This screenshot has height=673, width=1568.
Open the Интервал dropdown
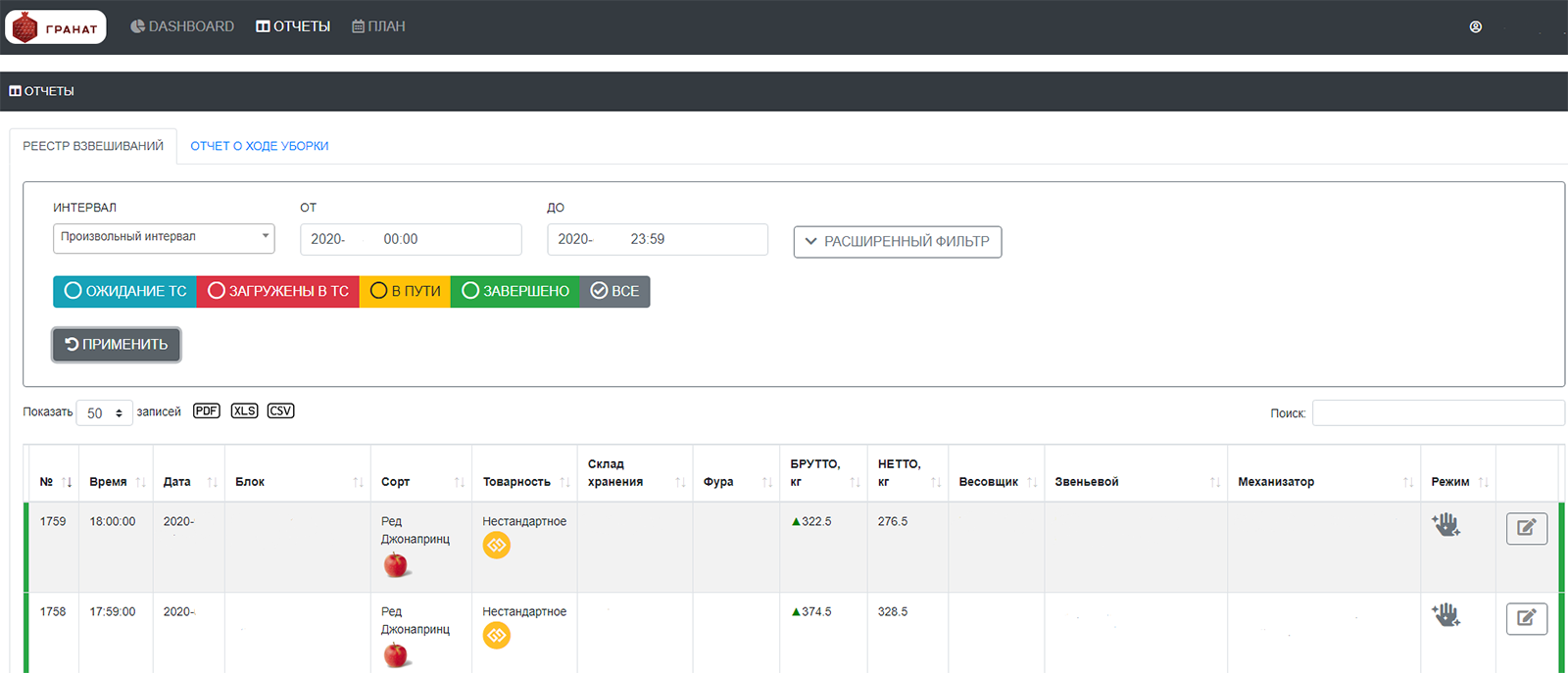pyautogui.click(x=164, y=238)
